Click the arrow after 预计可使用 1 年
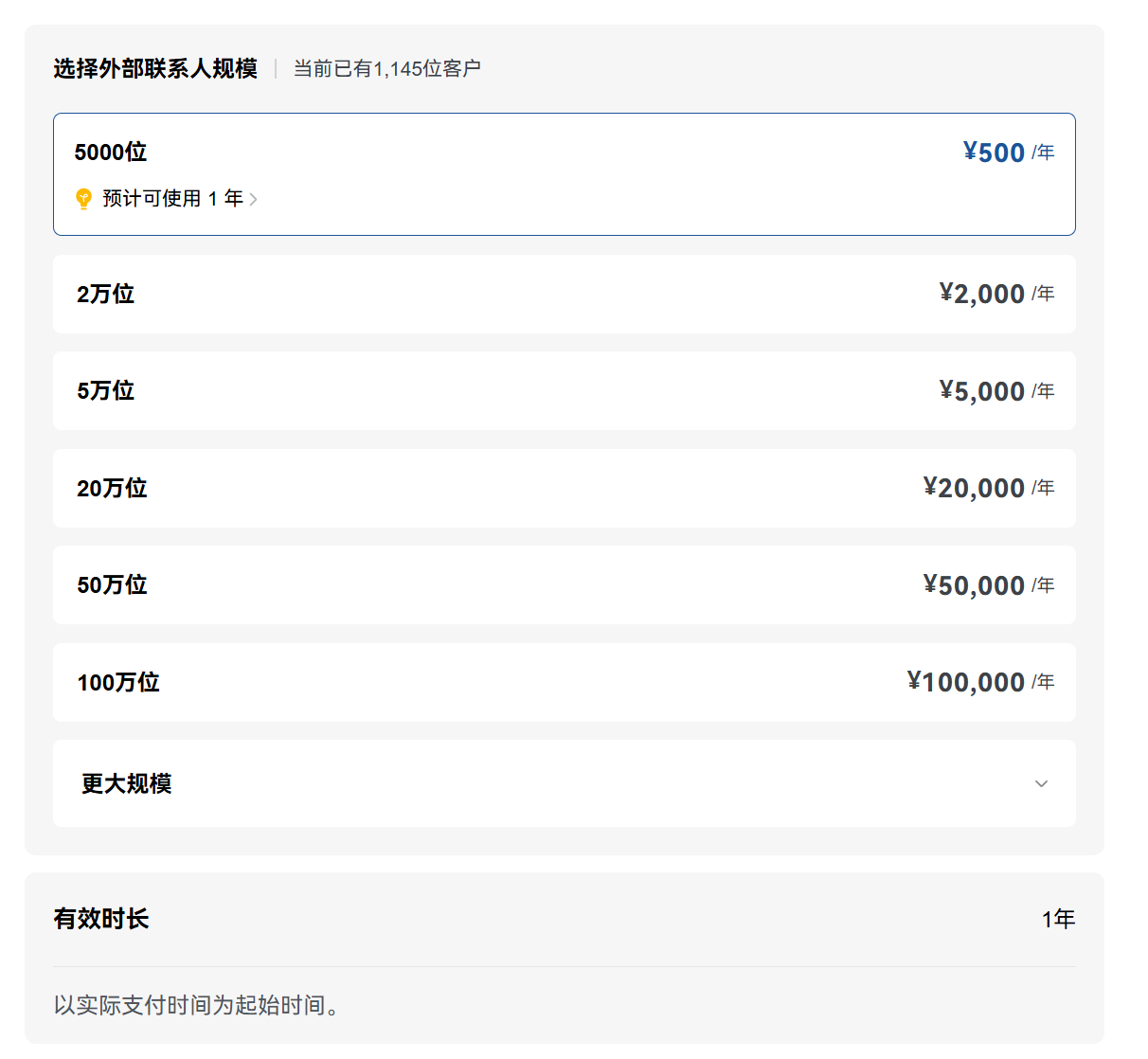Screen dimensions: 1148x1059 coord(254,199)
